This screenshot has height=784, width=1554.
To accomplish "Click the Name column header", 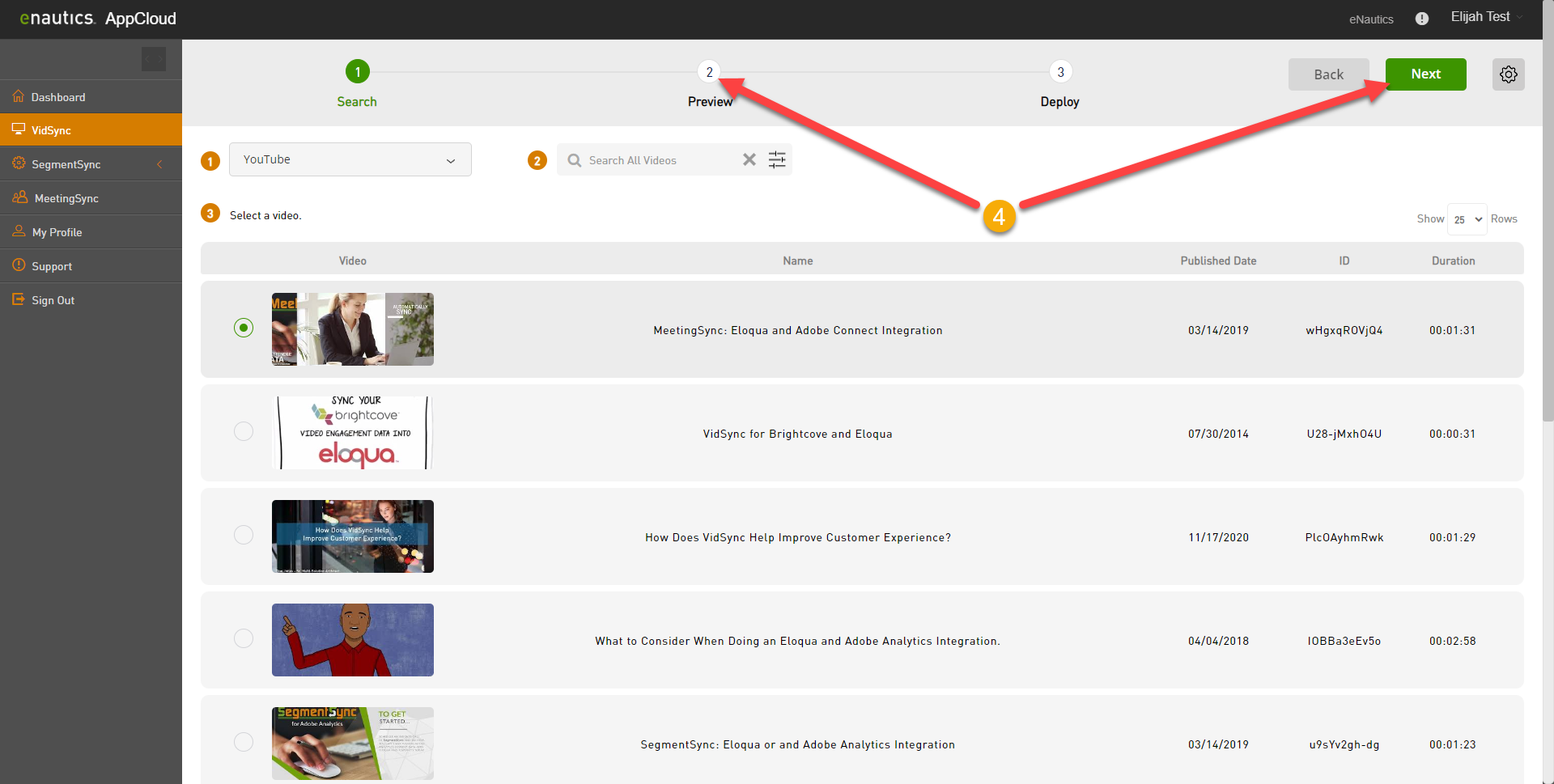I will (798, 261).
